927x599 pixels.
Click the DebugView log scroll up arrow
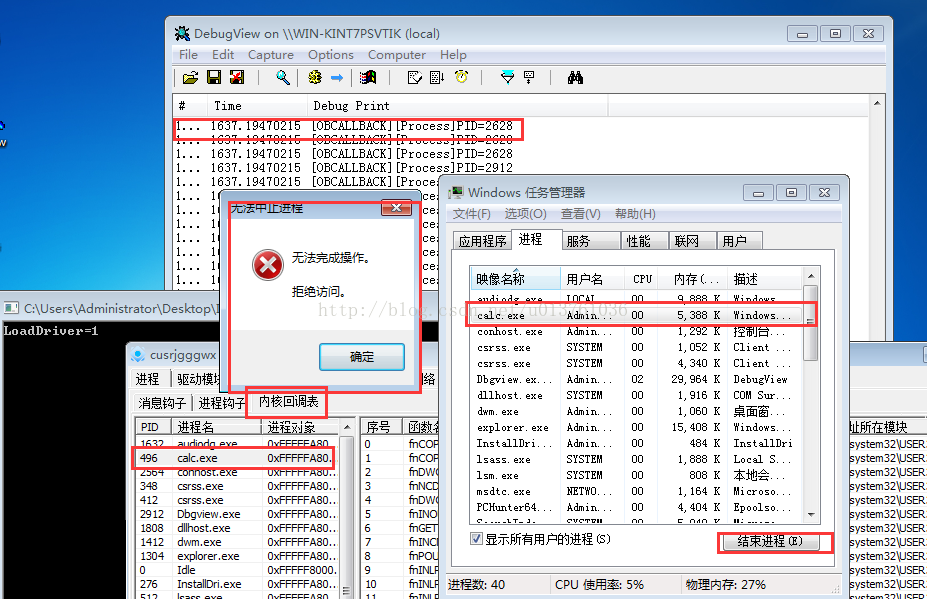tap(877, 103)
